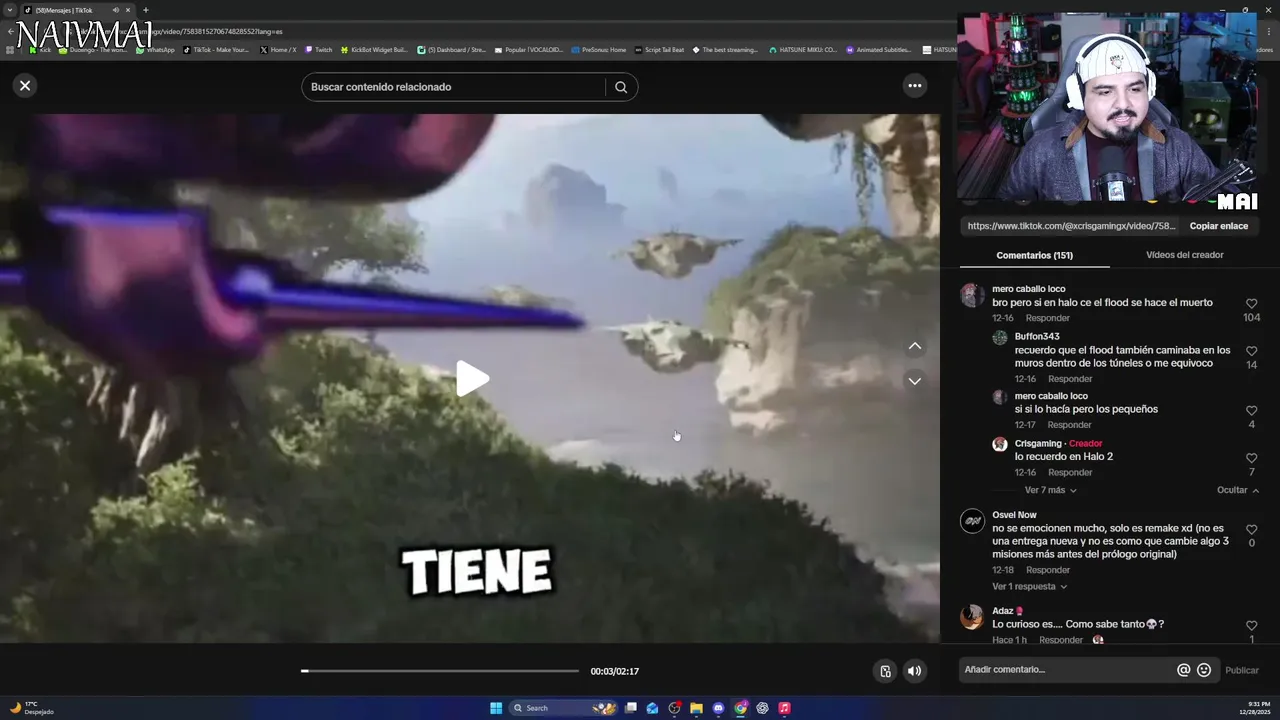Open the three-dot more options menu

[x=914, y=86]
